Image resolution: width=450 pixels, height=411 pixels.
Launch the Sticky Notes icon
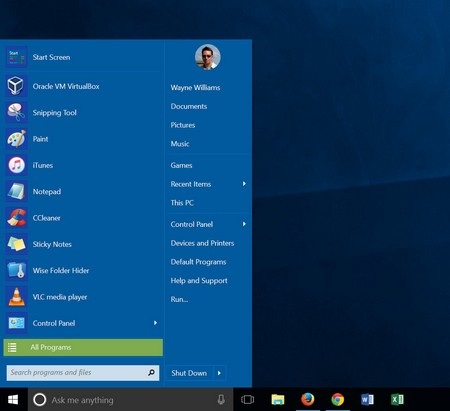pos(16,244)
